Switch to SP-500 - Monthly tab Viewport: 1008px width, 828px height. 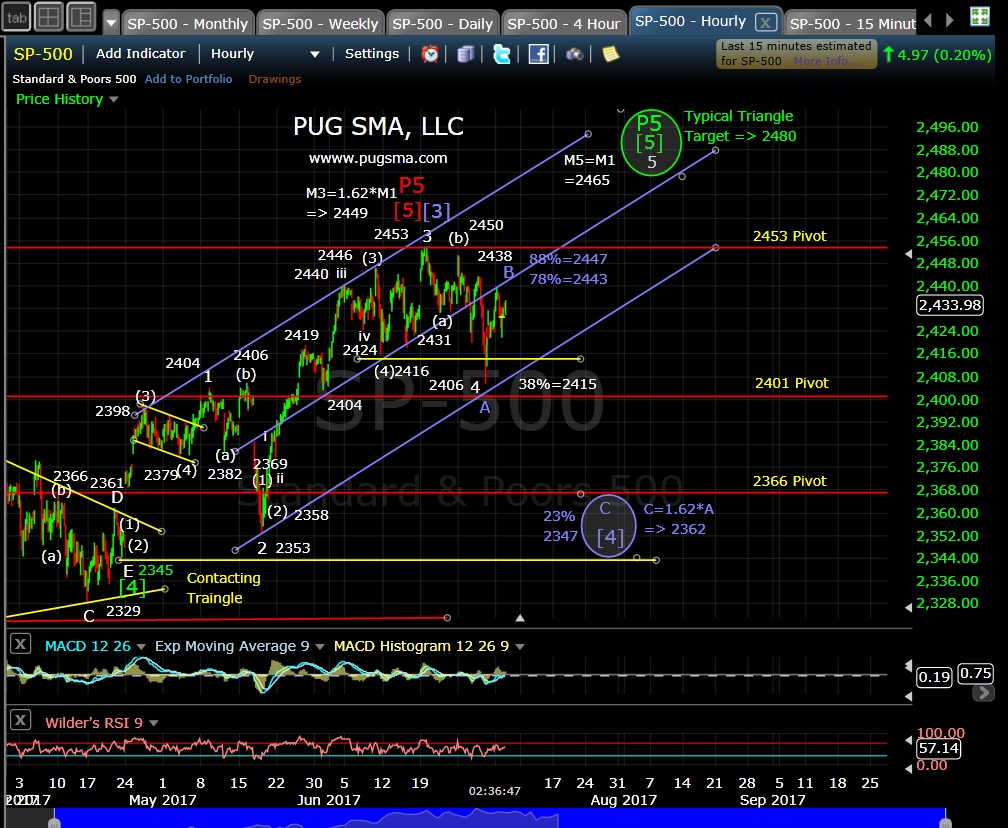pos(187,24)
